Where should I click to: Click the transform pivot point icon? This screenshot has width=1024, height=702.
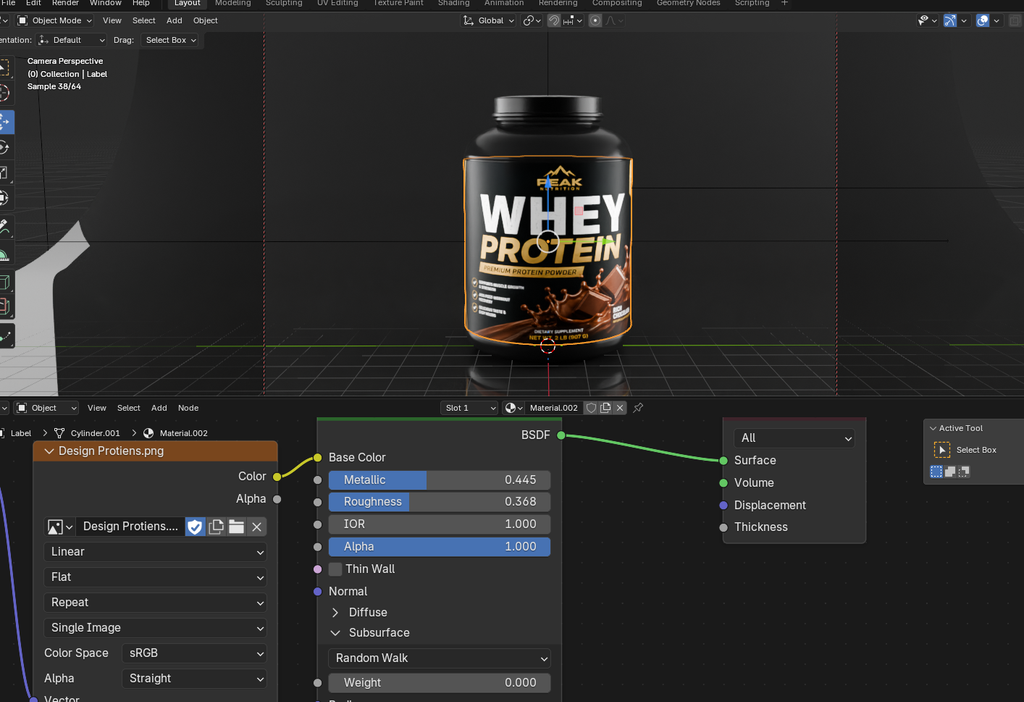click(x=532, y=21)
